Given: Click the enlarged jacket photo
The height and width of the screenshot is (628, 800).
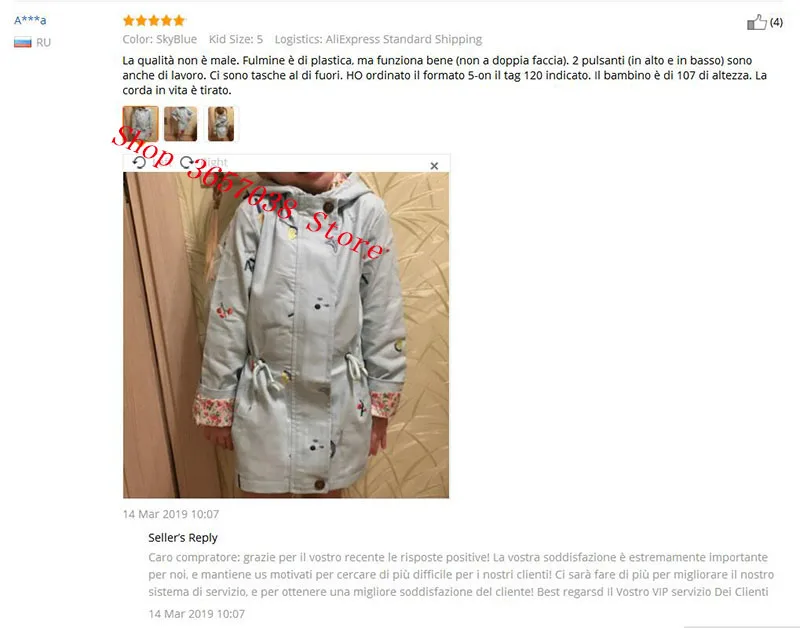Looking at the screenshot, I should pyautogui.click(x=286, y=335).
